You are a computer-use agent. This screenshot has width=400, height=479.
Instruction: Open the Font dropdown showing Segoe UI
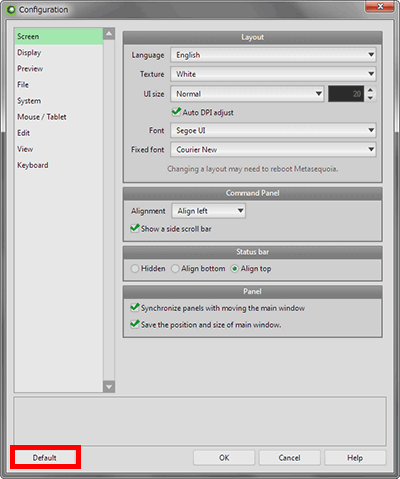coord(273,130)
